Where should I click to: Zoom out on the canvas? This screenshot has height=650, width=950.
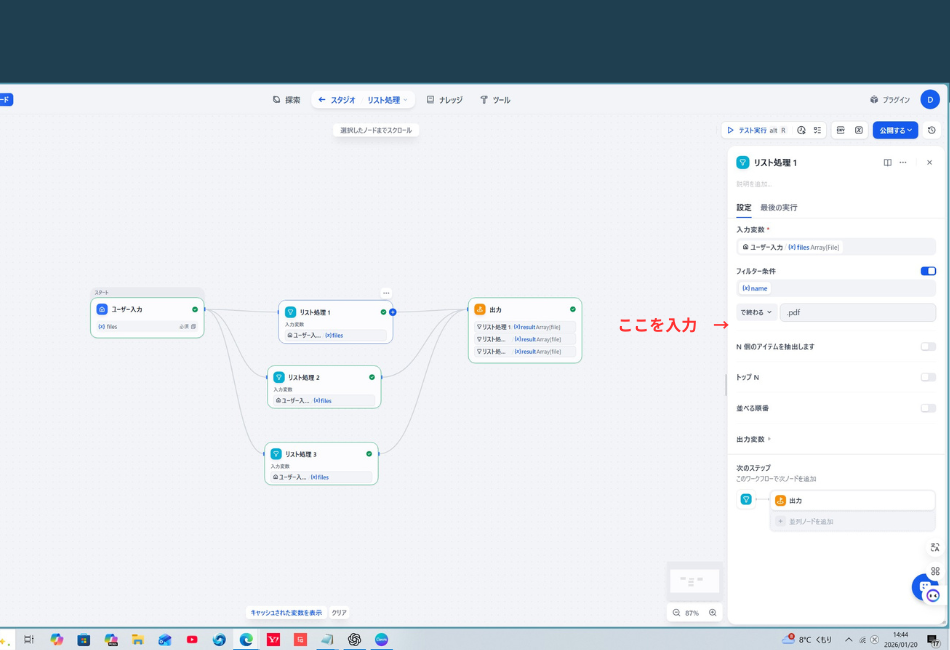click(x=676, y=613)
